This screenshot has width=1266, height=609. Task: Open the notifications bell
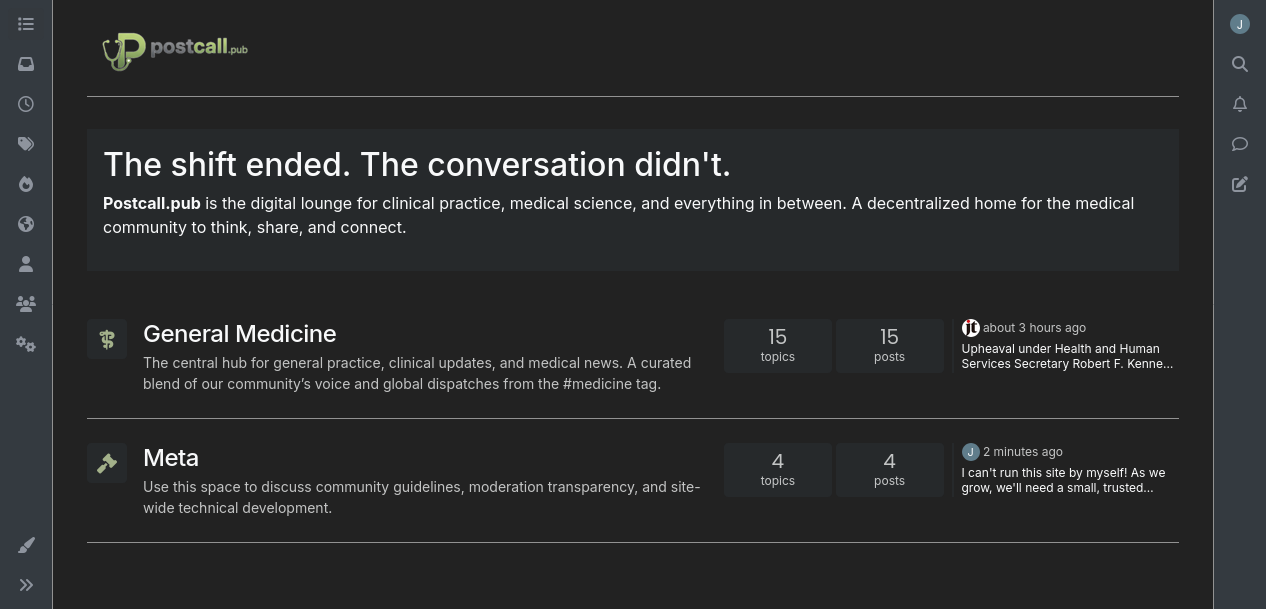(x=1240, y=104)
